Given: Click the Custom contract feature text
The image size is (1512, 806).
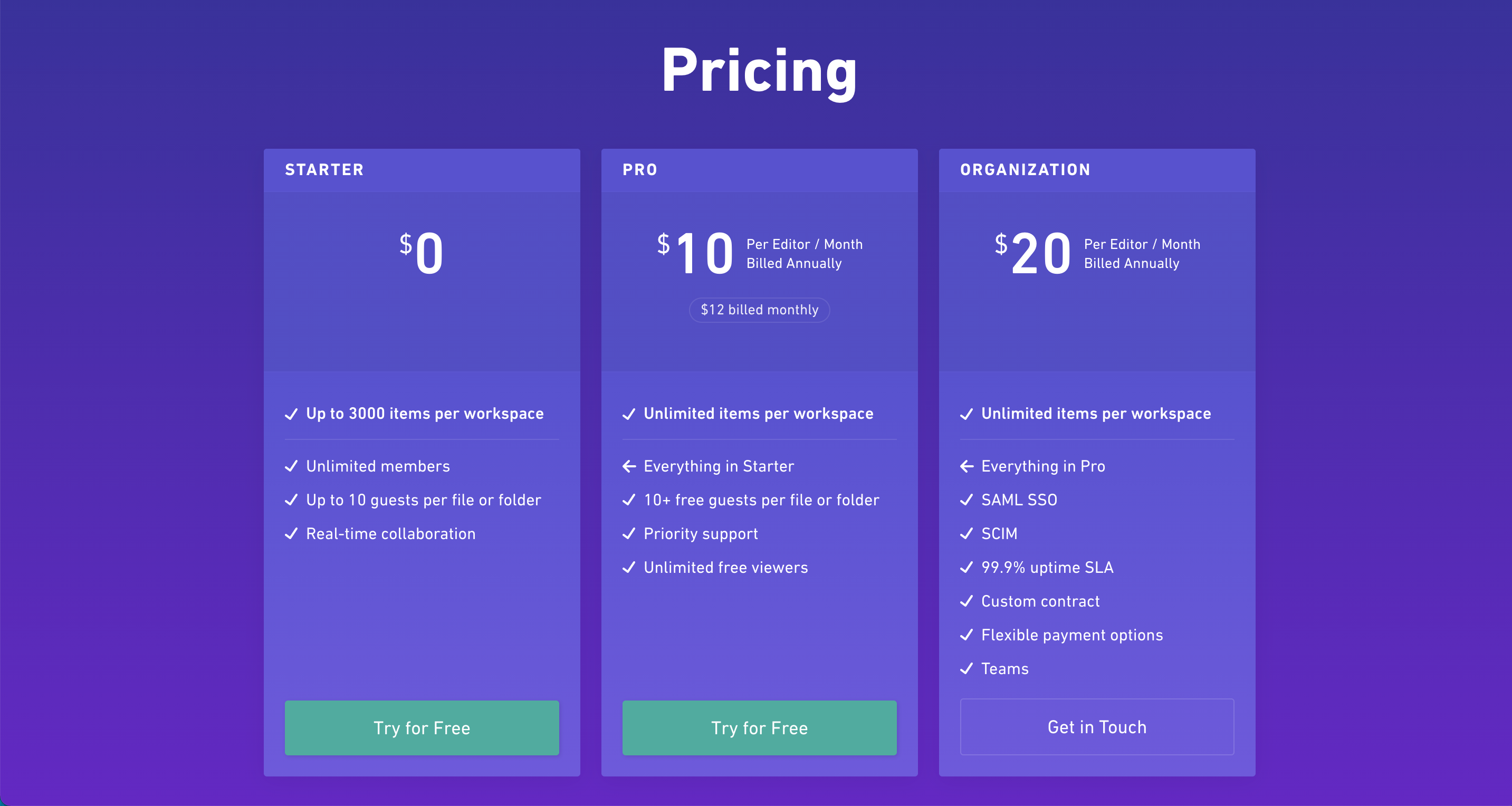Looking at the screenshot, I should pos(1040,601).
